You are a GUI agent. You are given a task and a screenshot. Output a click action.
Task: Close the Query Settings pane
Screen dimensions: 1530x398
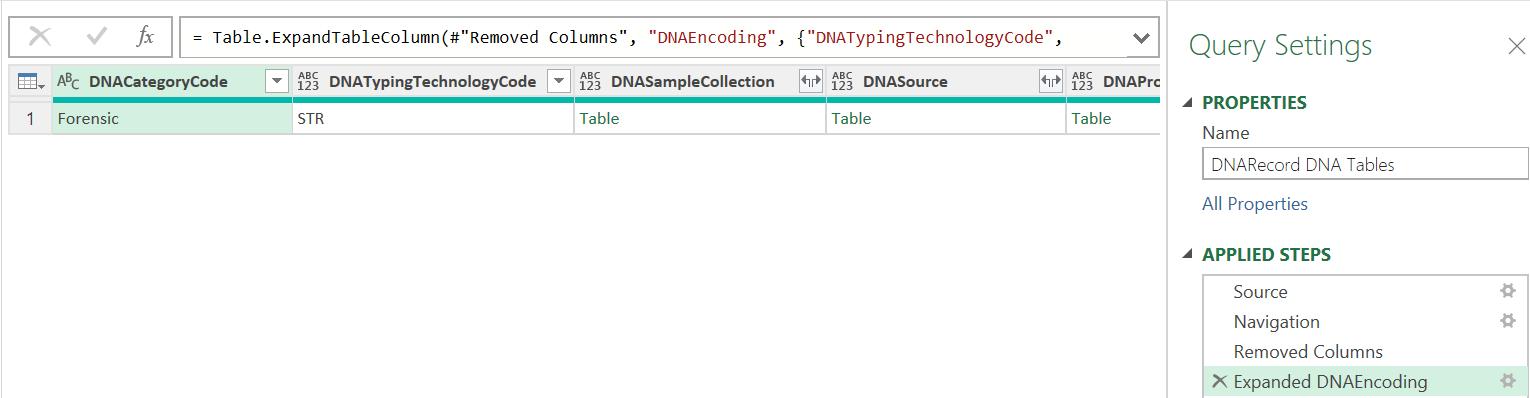tap(1516, 46)
